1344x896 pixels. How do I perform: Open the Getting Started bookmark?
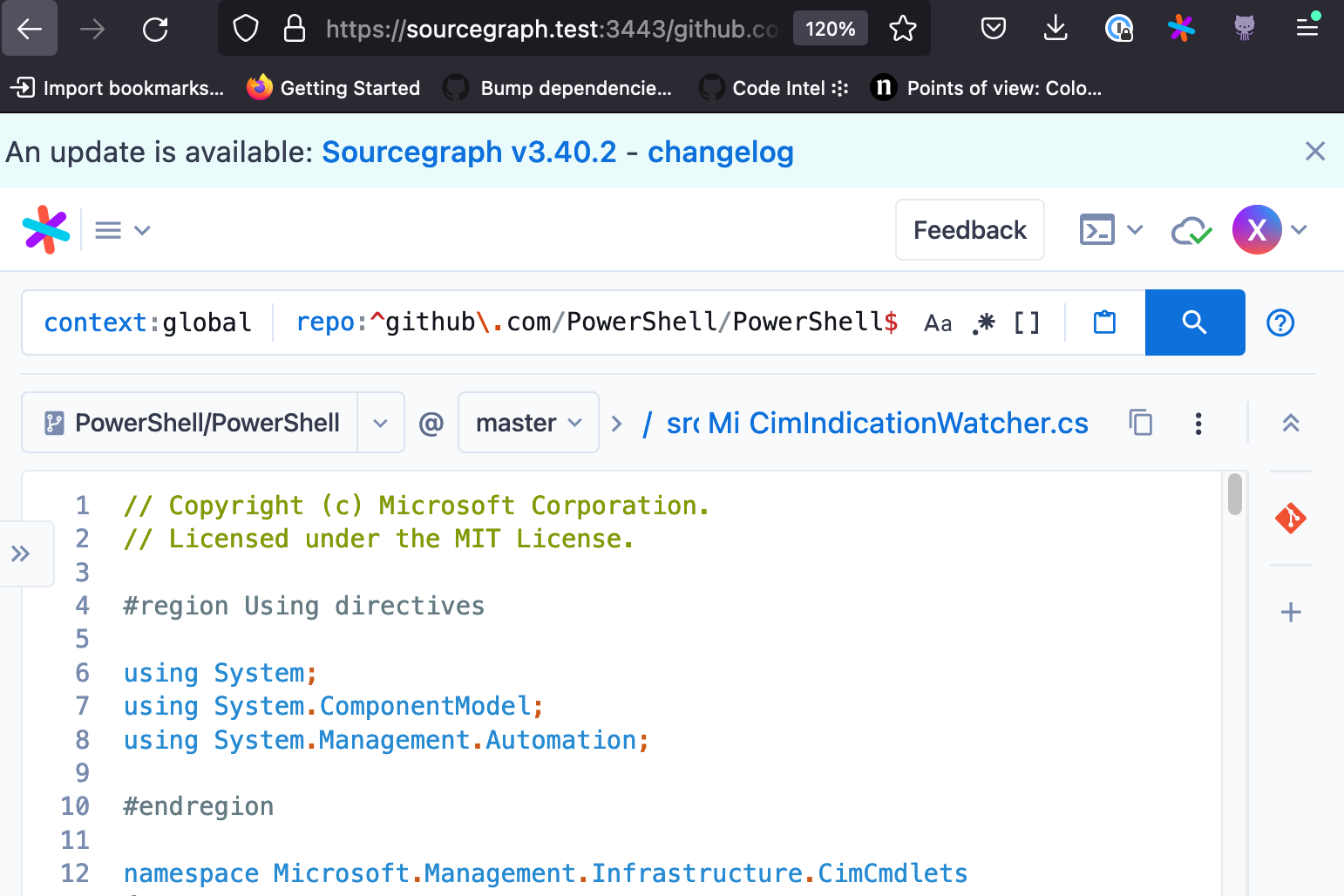coord(333,88)
